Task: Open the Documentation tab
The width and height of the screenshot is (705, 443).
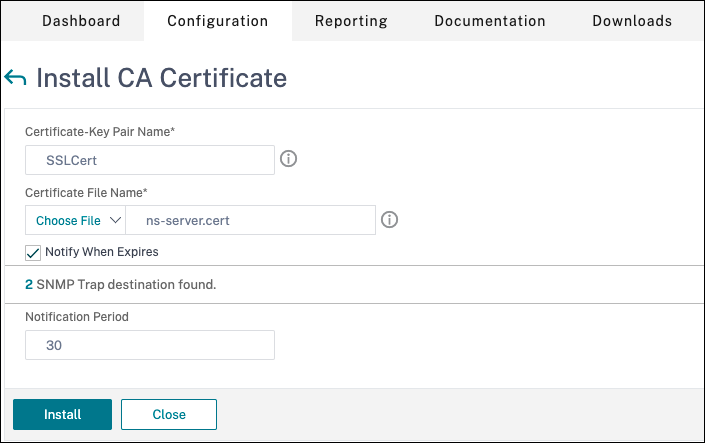Action: [490, 21]
